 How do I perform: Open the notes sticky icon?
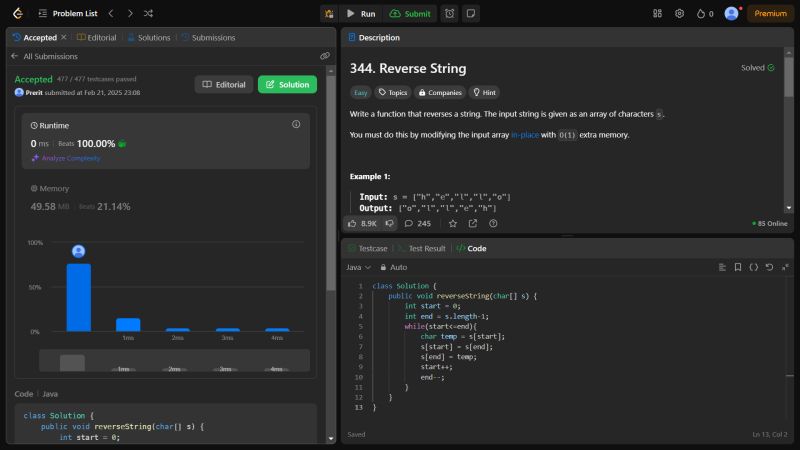471,14
